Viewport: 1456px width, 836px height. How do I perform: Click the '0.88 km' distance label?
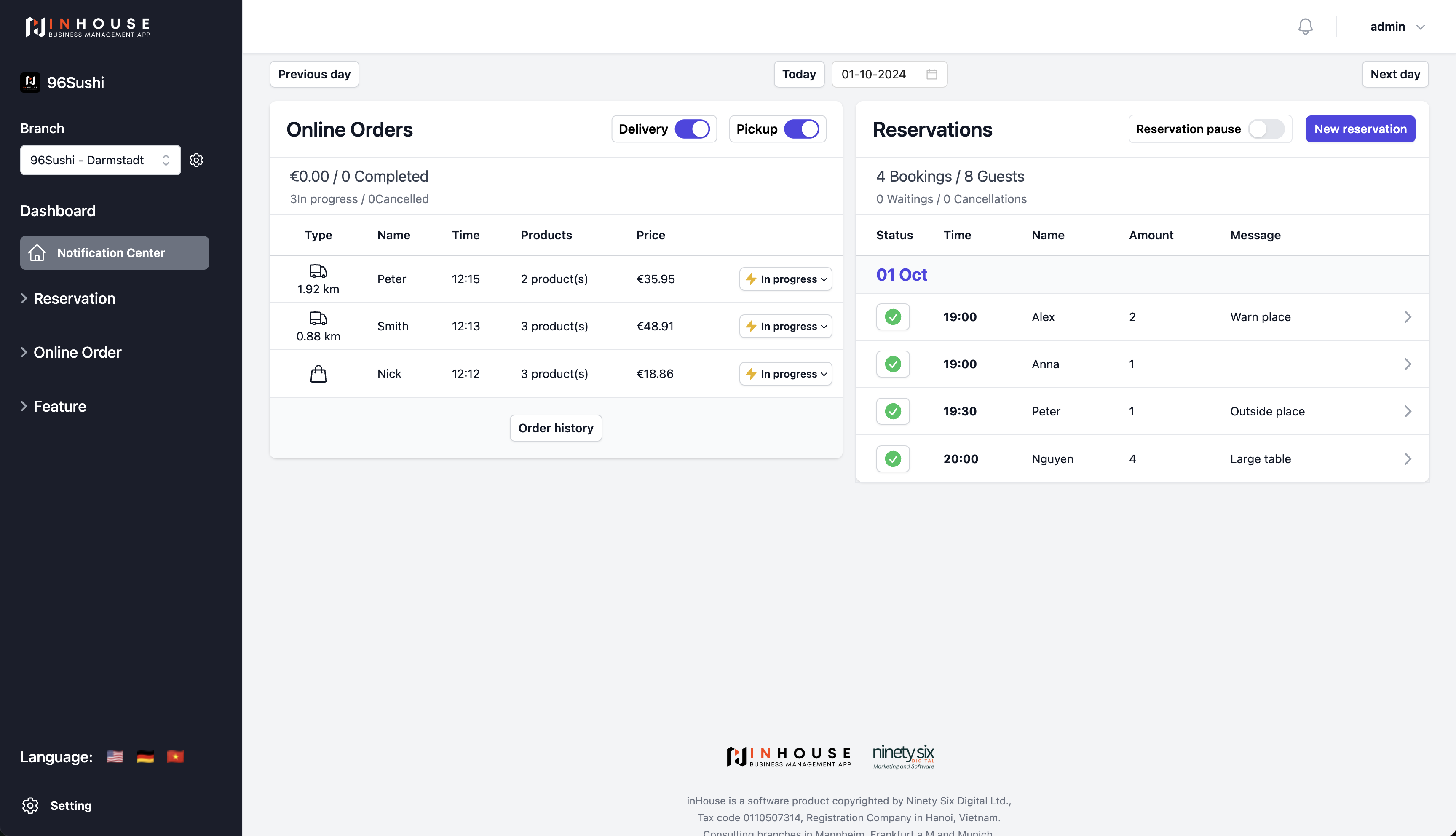coord(318,337)
